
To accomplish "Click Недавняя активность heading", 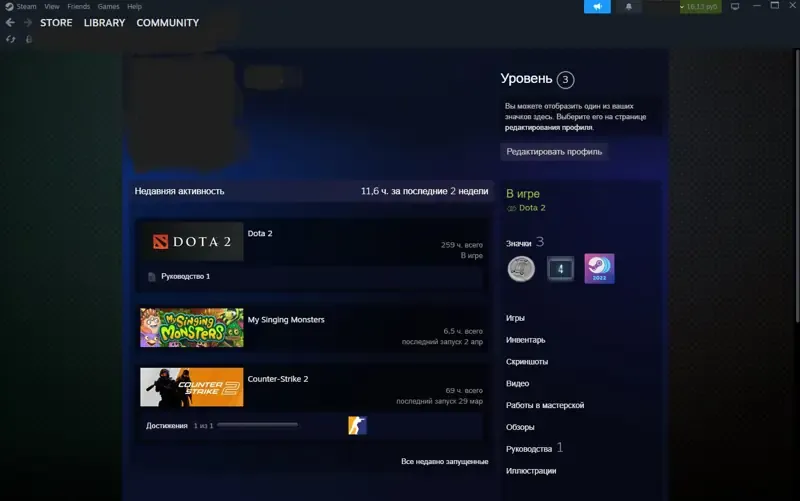I will (180, 191).
